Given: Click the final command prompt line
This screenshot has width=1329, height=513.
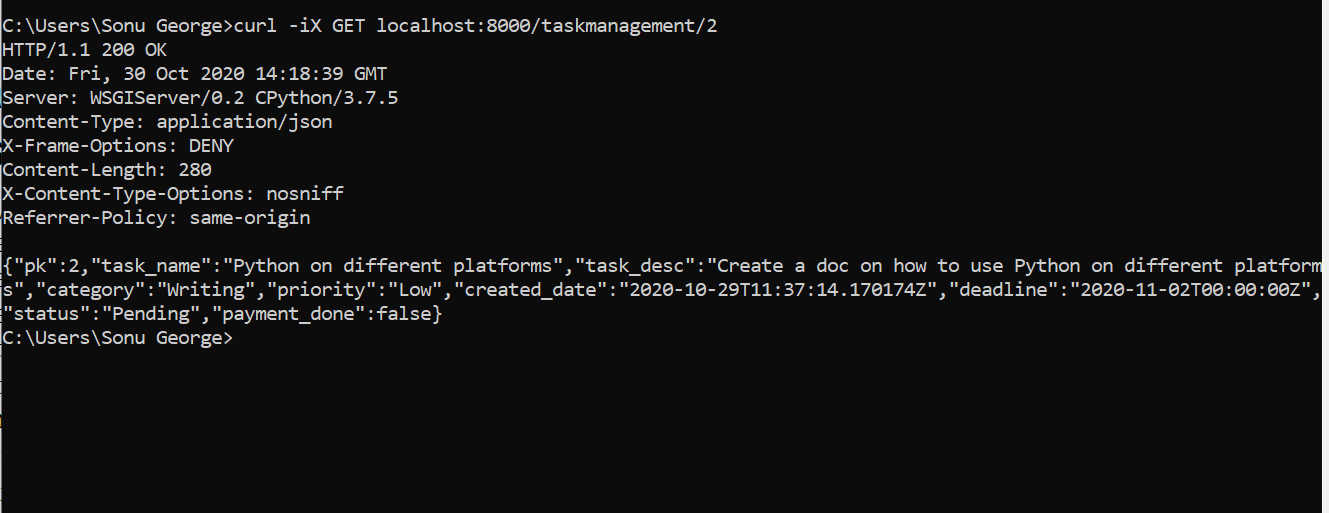Looking at the screenshot, I should tap(117, 338).
